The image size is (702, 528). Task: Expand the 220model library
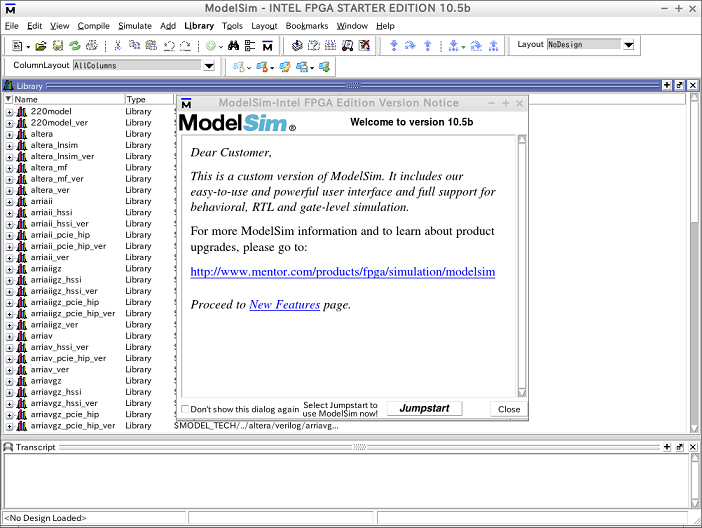pyautogui.click(x=9, y=112)
